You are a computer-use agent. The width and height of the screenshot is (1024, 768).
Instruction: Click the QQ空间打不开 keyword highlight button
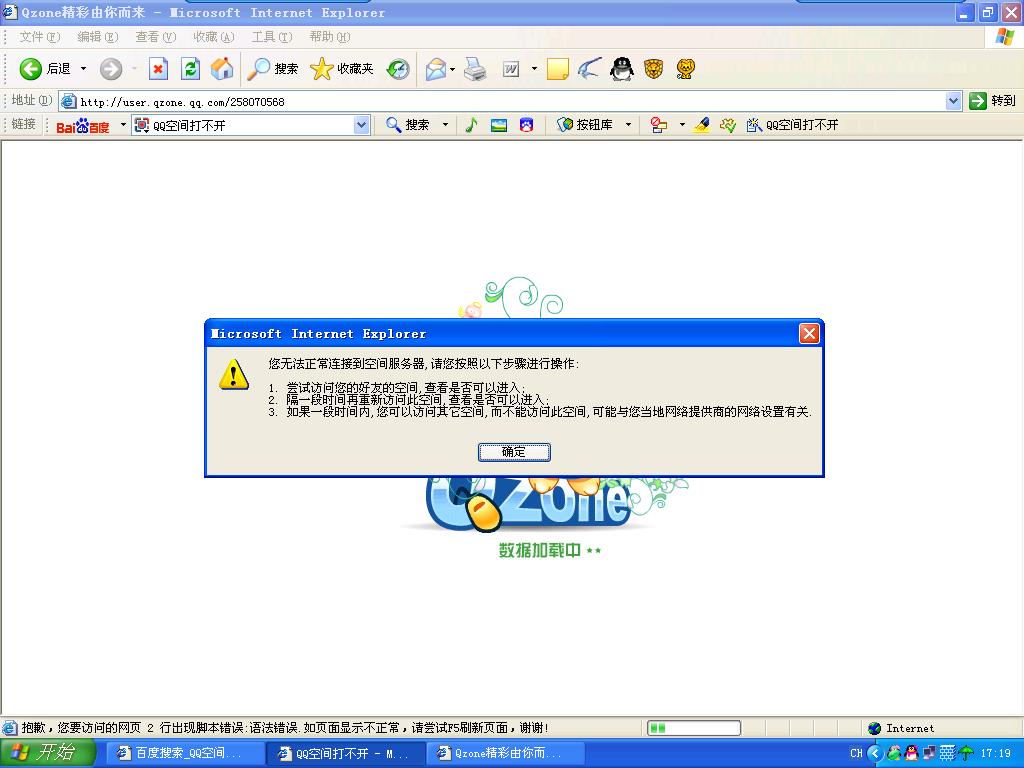[x=792, y=125]
